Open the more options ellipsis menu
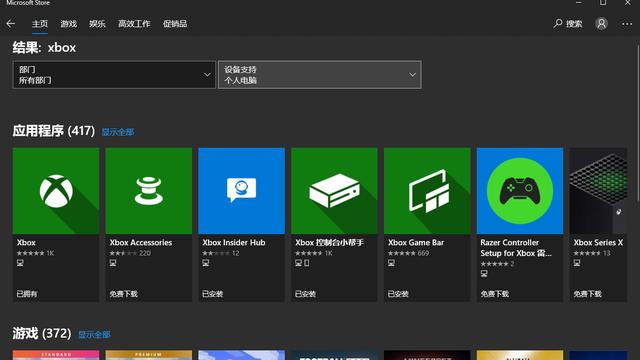 coord(627,24)
